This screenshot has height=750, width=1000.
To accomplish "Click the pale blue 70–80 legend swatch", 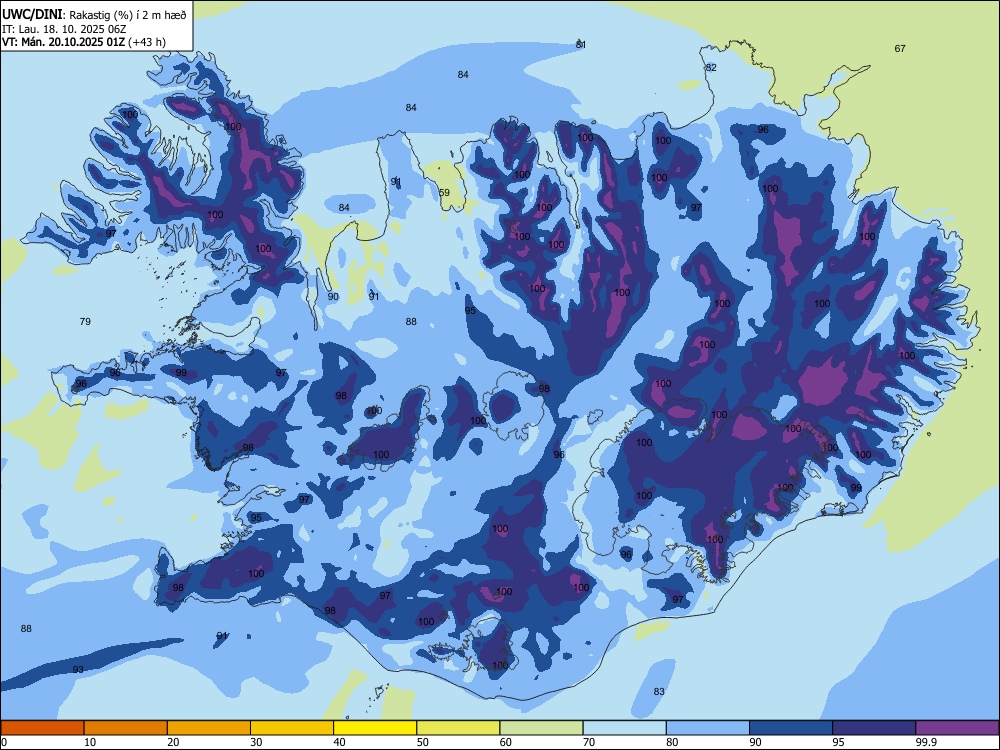I will (x=625, y=728).
